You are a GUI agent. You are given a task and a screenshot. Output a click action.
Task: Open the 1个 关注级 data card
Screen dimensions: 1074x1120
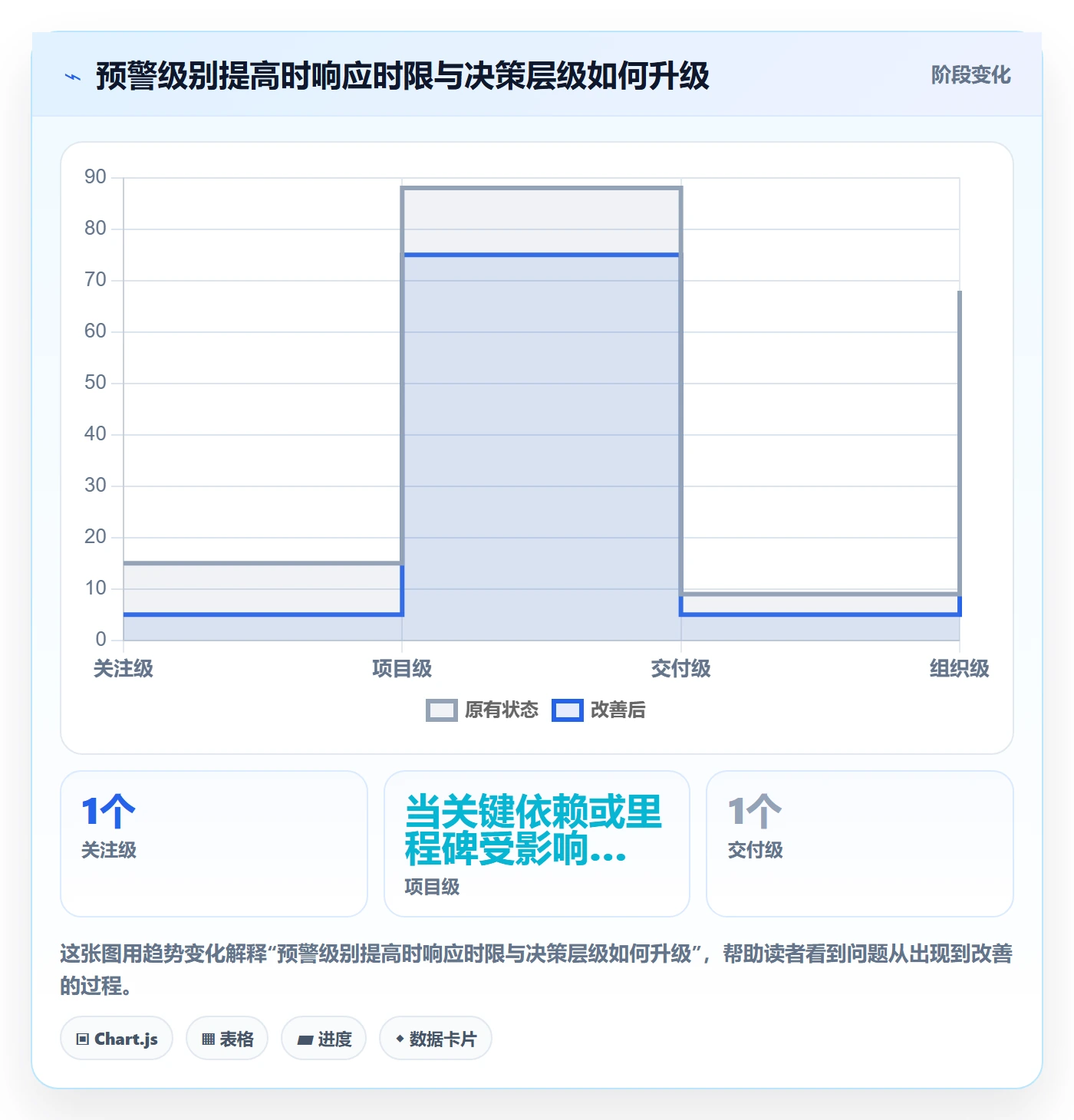214,844
